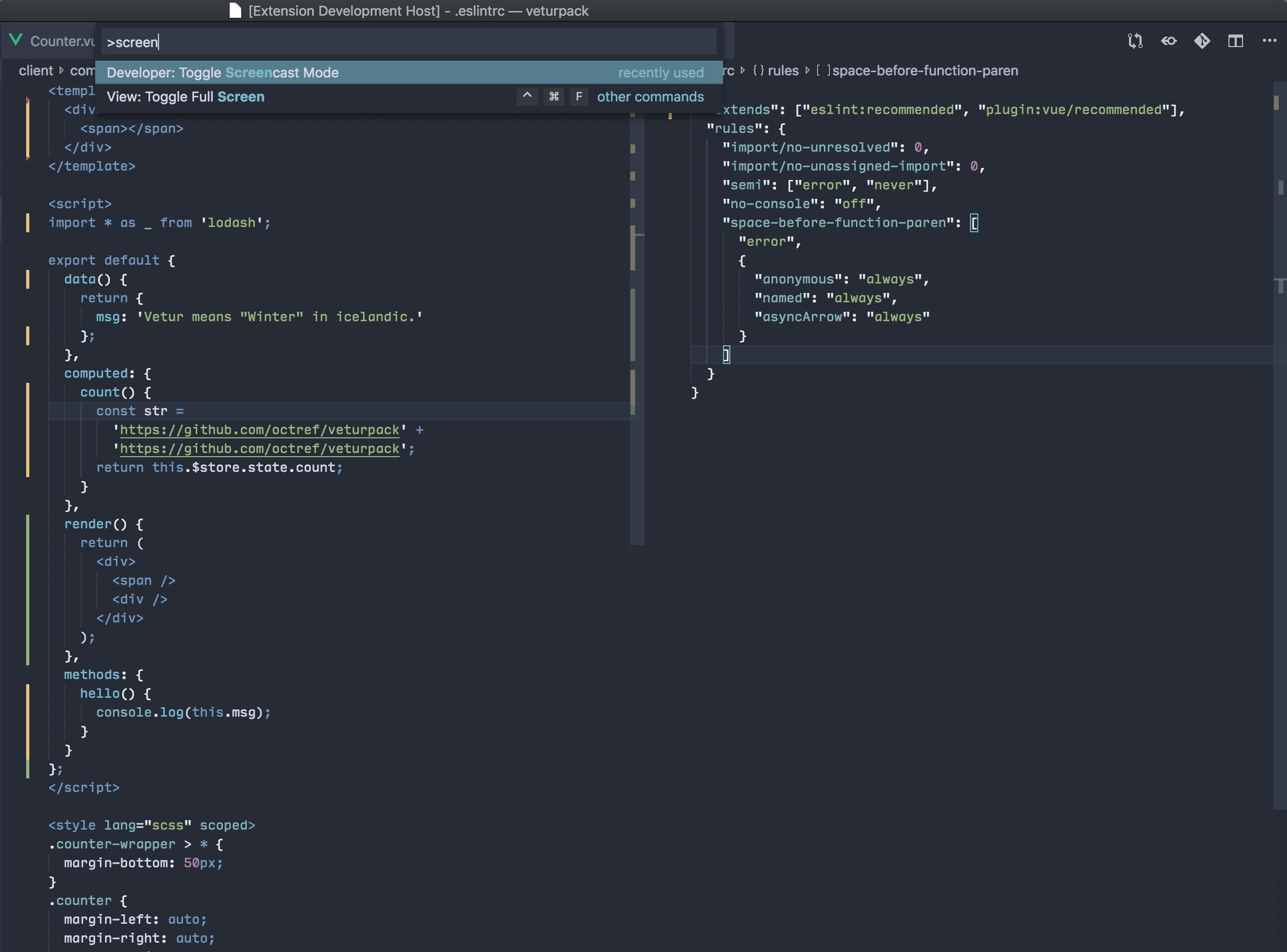Expand the chevron before rules breadcrumb

[x=743, y=71]
